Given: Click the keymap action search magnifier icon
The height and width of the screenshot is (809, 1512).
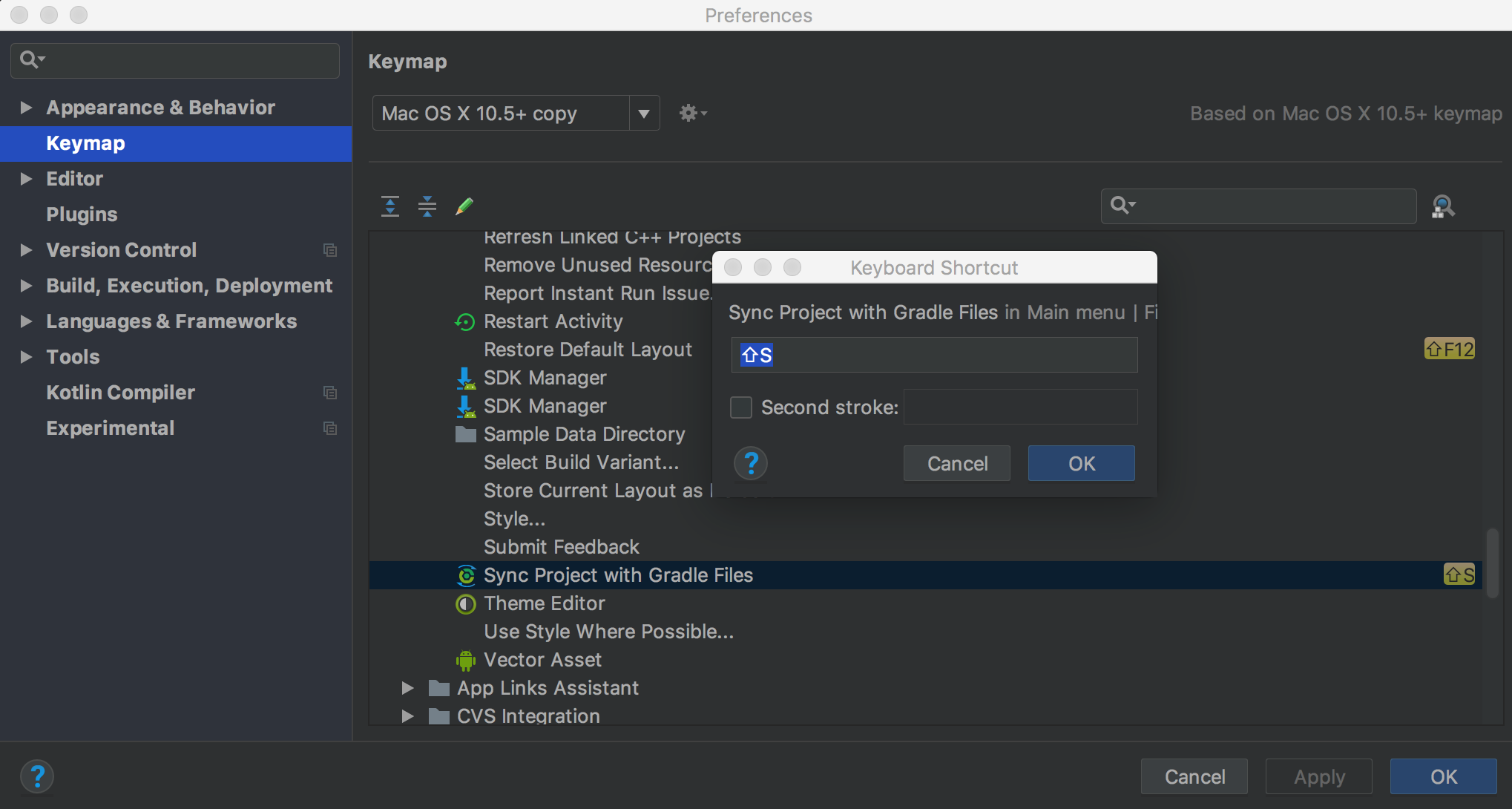Looking at the screenshot, I should coord(1122,206).
